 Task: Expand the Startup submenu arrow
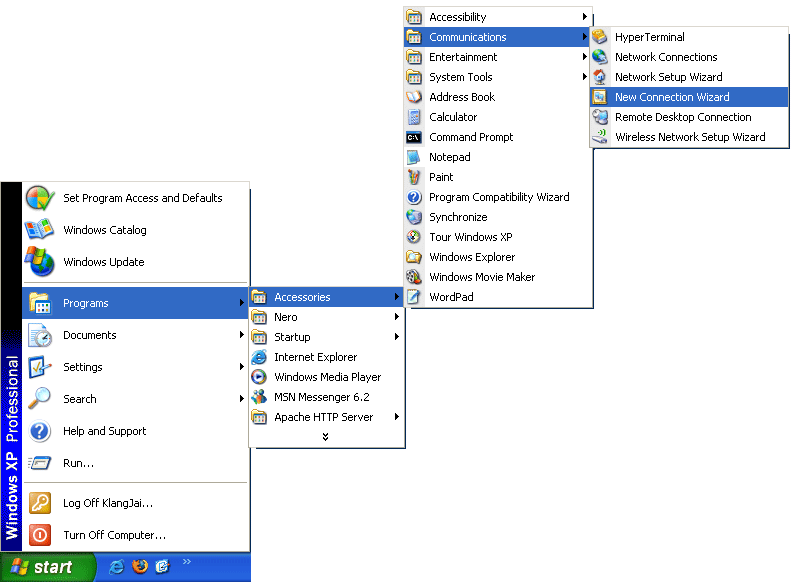(x=396, y=337)
